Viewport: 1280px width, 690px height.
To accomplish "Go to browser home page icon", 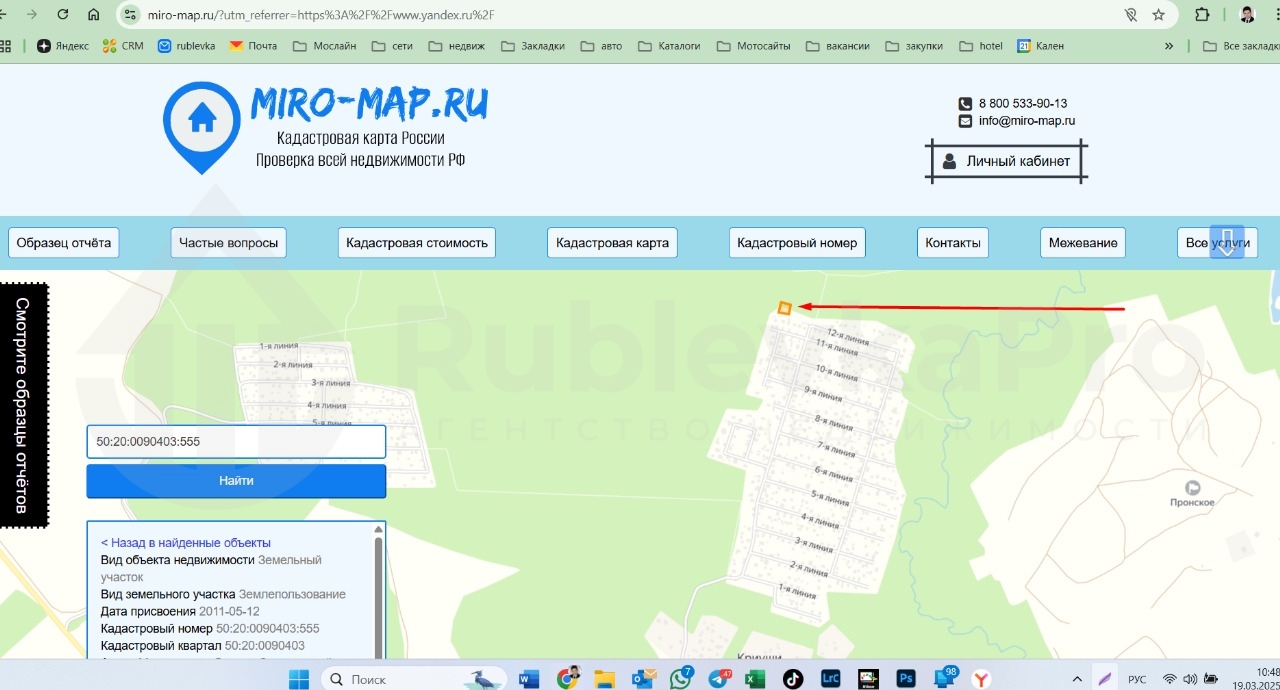I will tap(94, 15).
